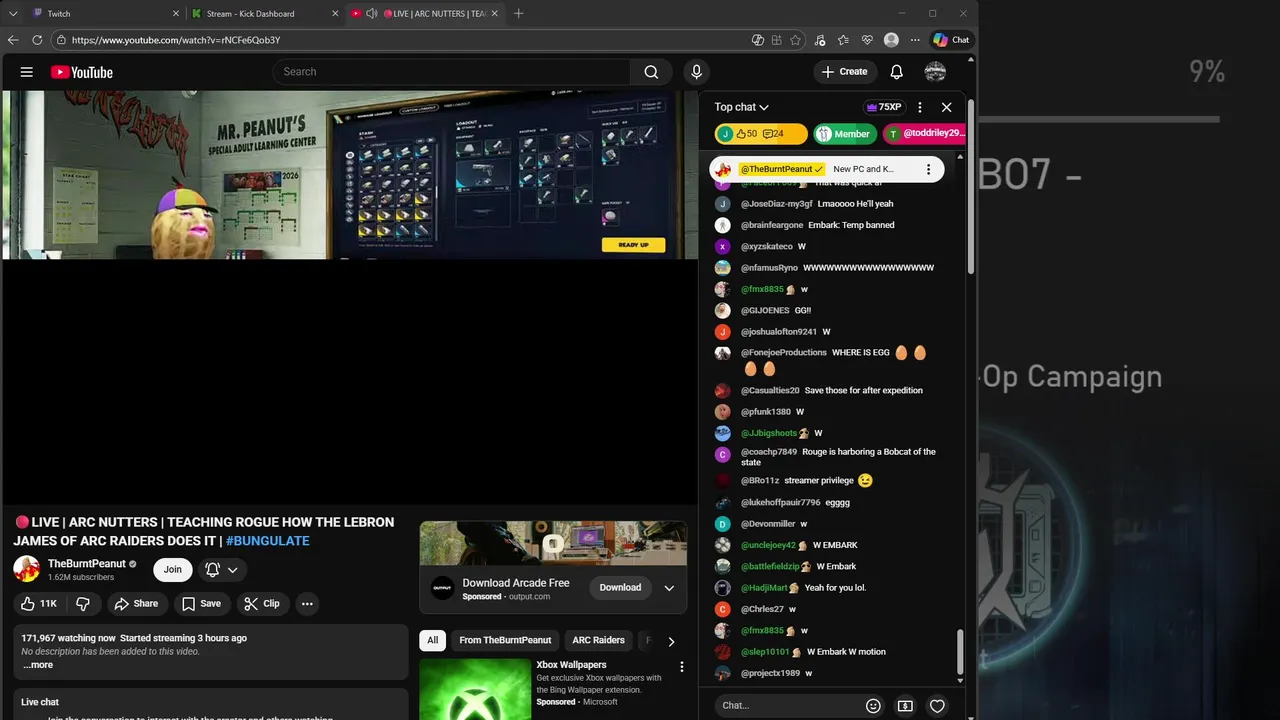Open live chat more options menu
This screenshot has height=720, width=1280.
[920, 107]
